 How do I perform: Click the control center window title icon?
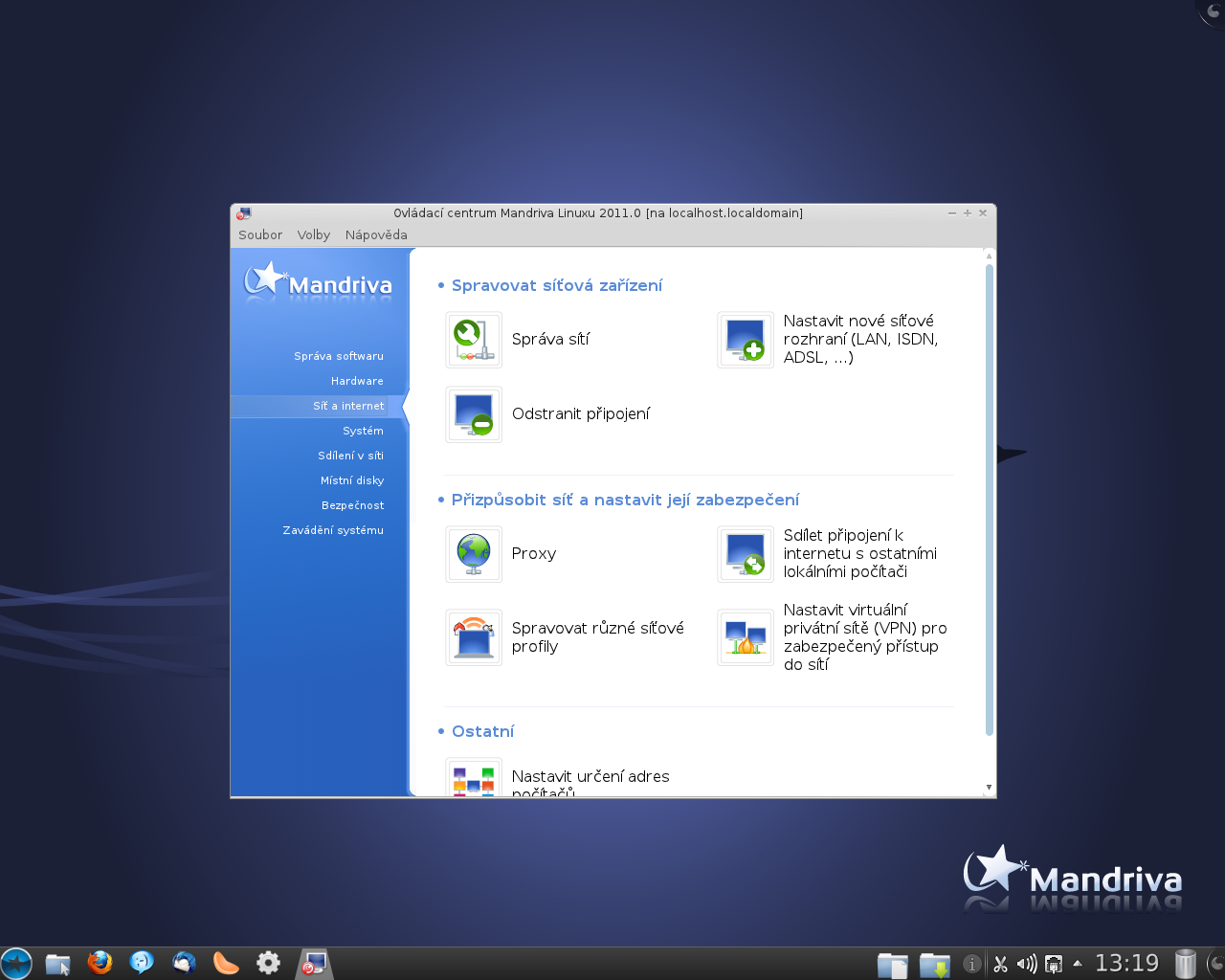click(x=244, y=213)
